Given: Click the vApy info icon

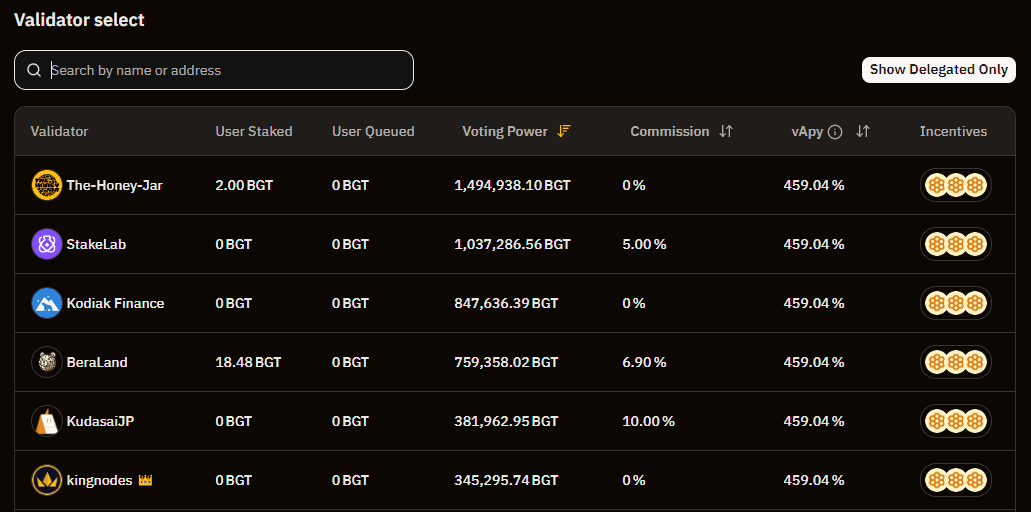Looking at the screenshot, I should point(835,132).
